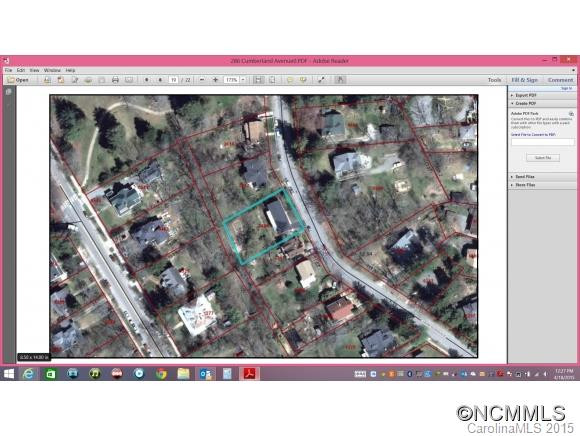The height and width of the screenshot is (436, 580).
Task: Click the Read mode expand icon
Action: [x=321, y=80]
